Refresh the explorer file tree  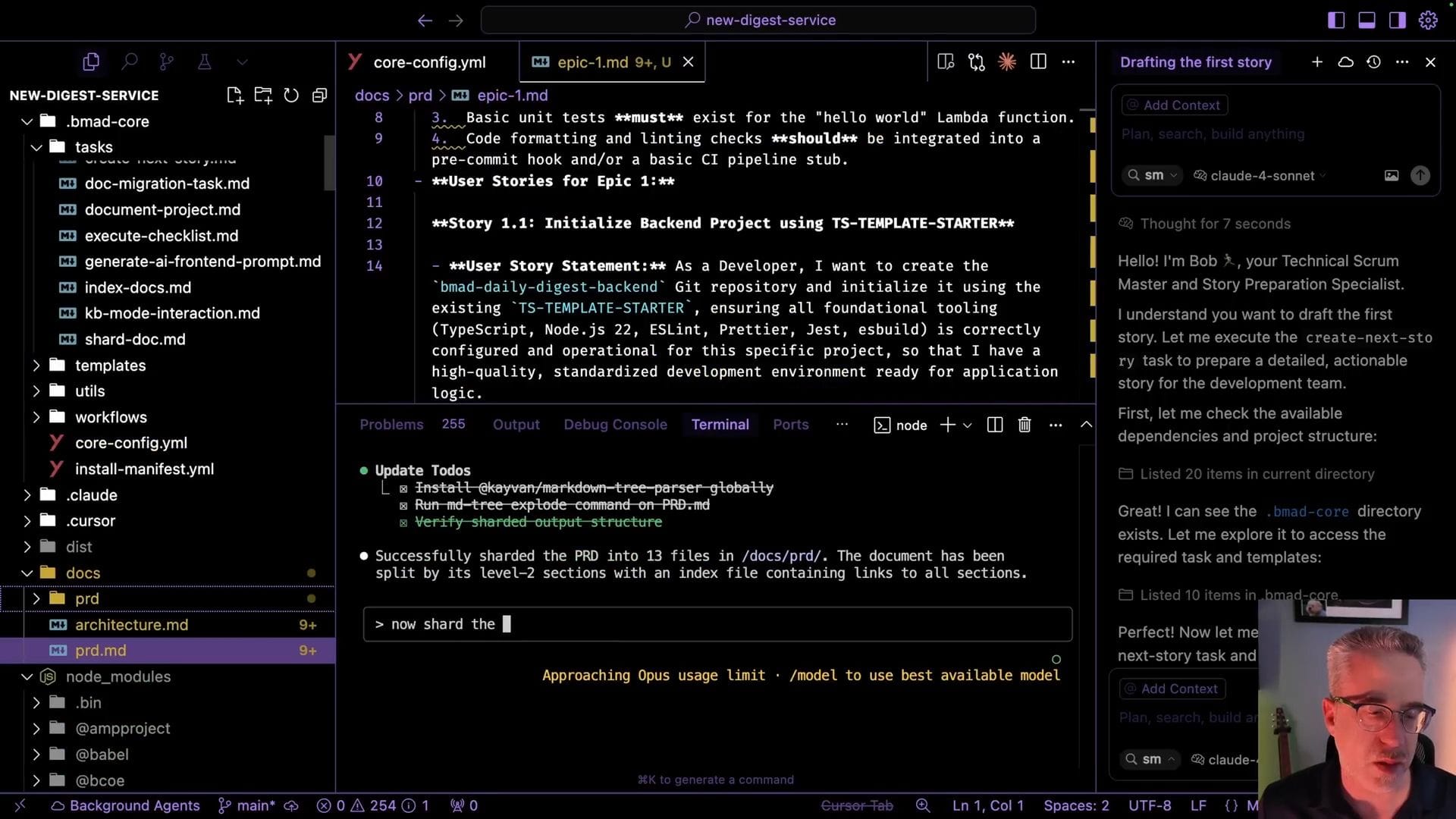pyautogui.click(x=291, y=96)
